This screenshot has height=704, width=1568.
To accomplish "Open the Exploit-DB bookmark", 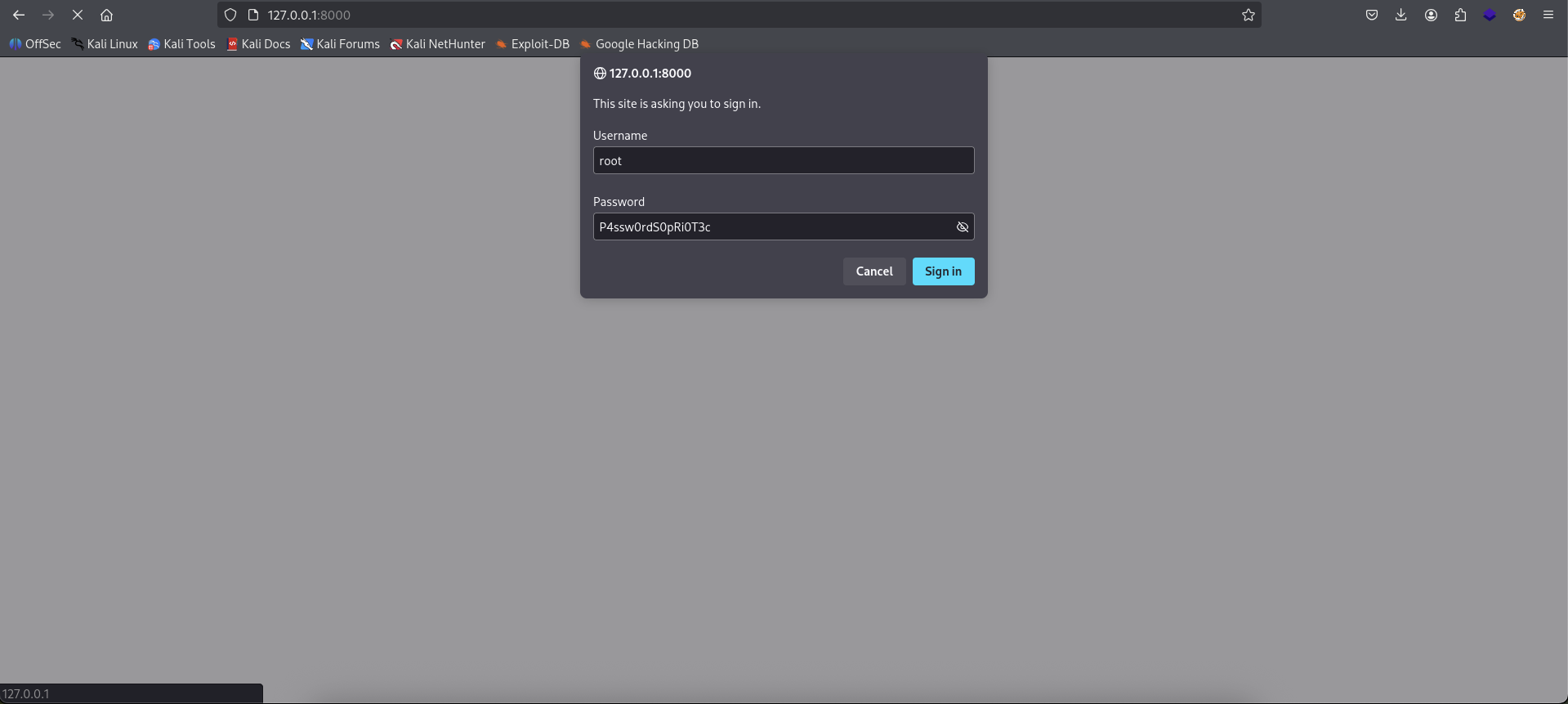I will (x=532, y=44).
